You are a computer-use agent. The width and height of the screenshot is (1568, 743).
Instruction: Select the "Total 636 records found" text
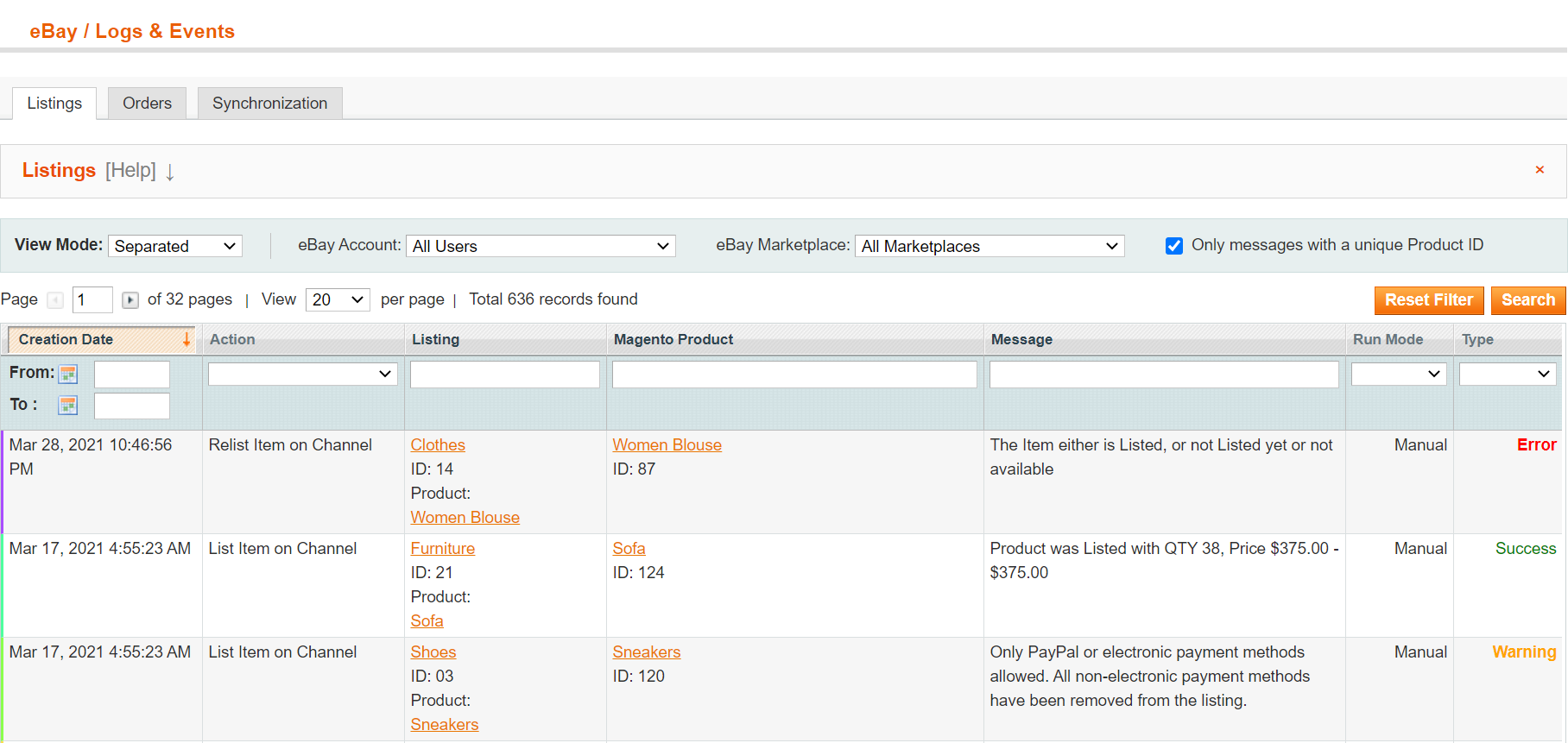coord(553,299)
